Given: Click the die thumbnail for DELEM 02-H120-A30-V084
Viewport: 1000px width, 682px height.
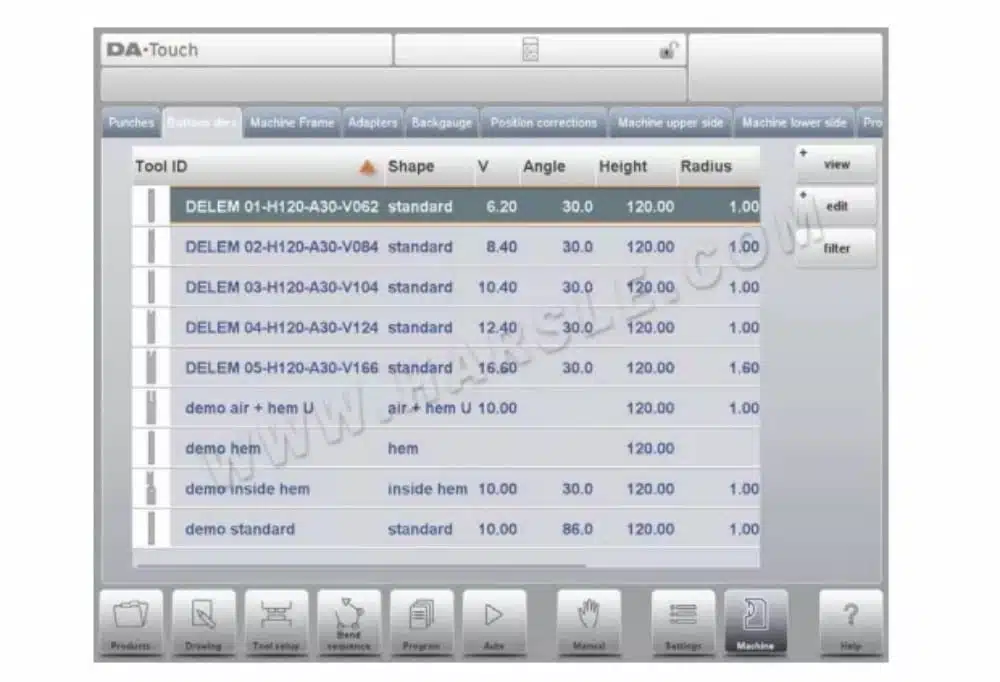Looking at the screenshot, I should click(151, 246).
